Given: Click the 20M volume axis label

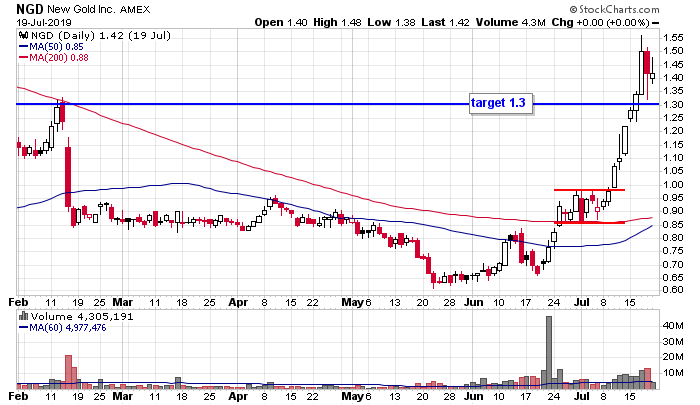Looking at the screenshot, I should tap(673, 357).
